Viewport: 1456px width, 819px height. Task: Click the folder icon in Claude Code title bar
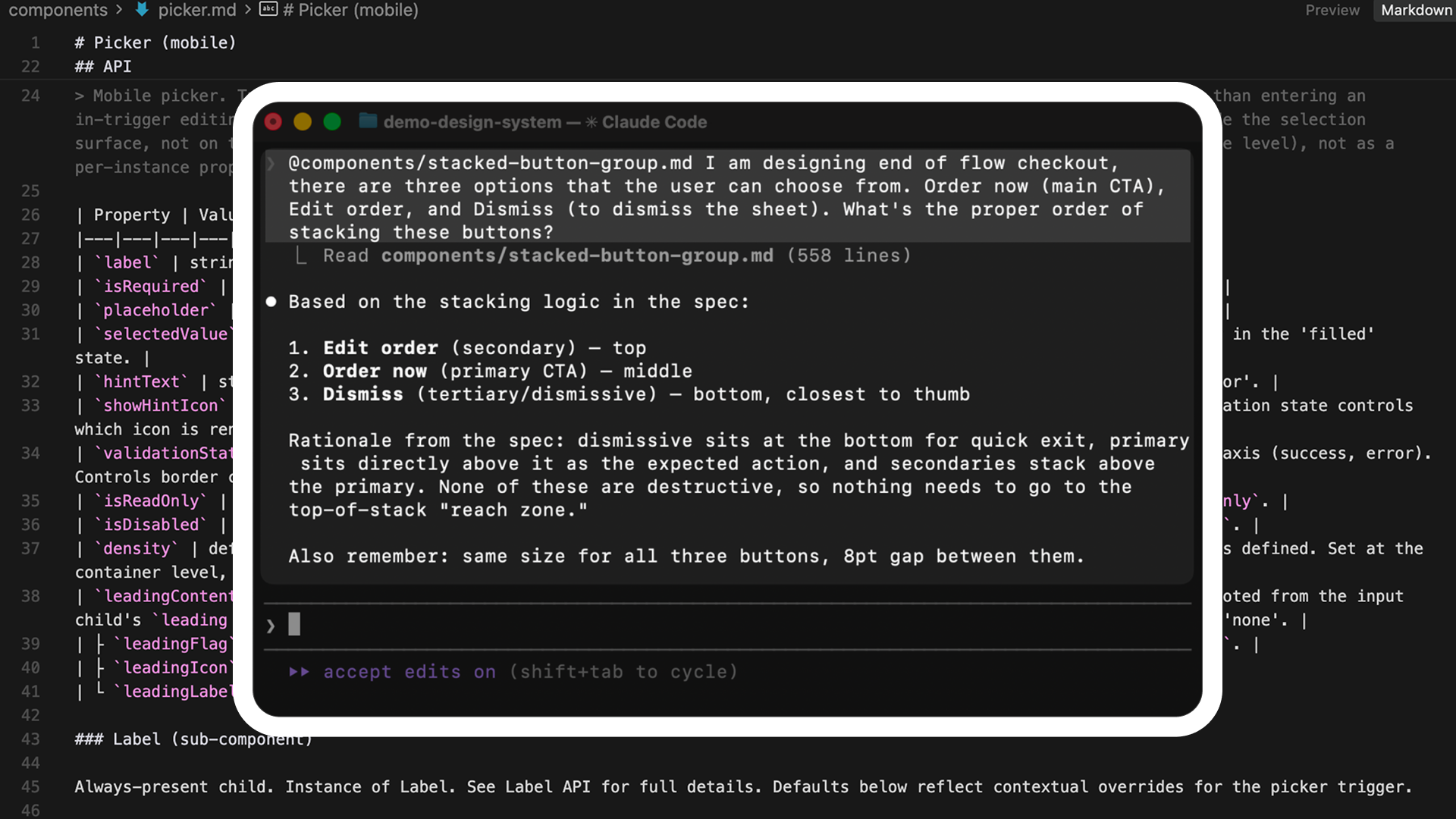367,121
